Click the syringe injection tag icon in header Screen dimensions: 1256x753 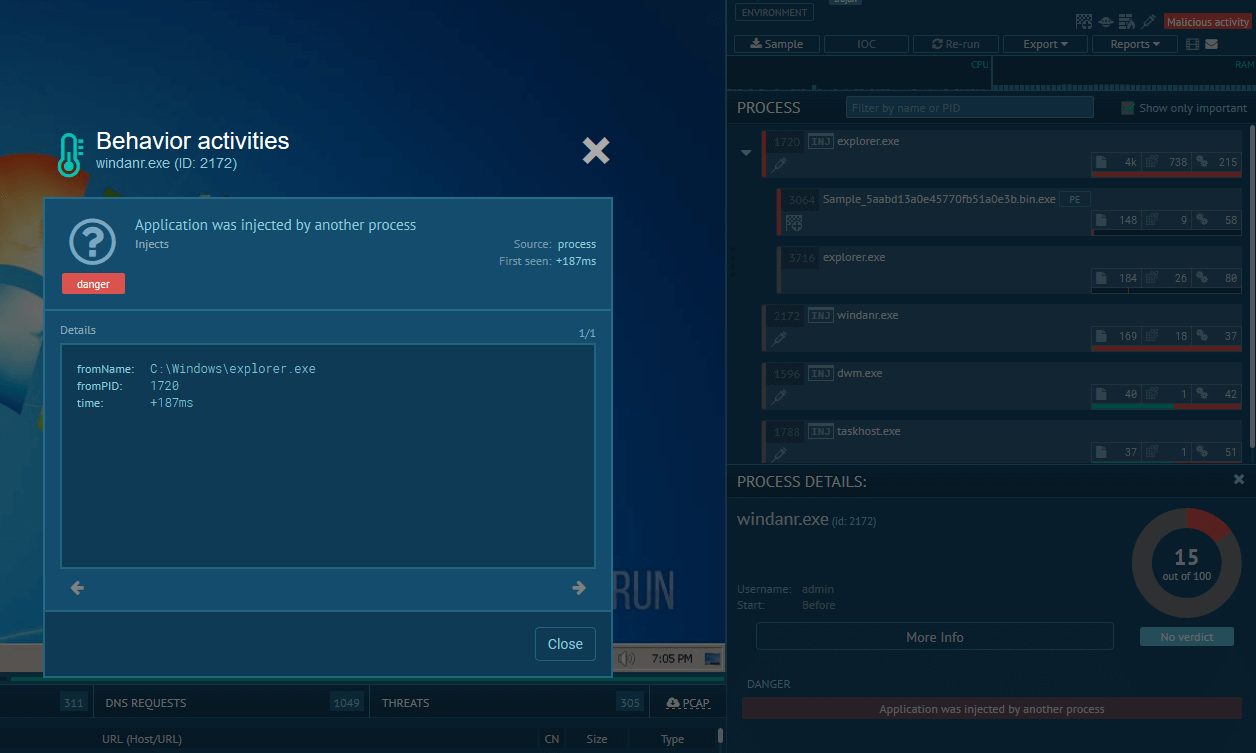click(1149, 21)
